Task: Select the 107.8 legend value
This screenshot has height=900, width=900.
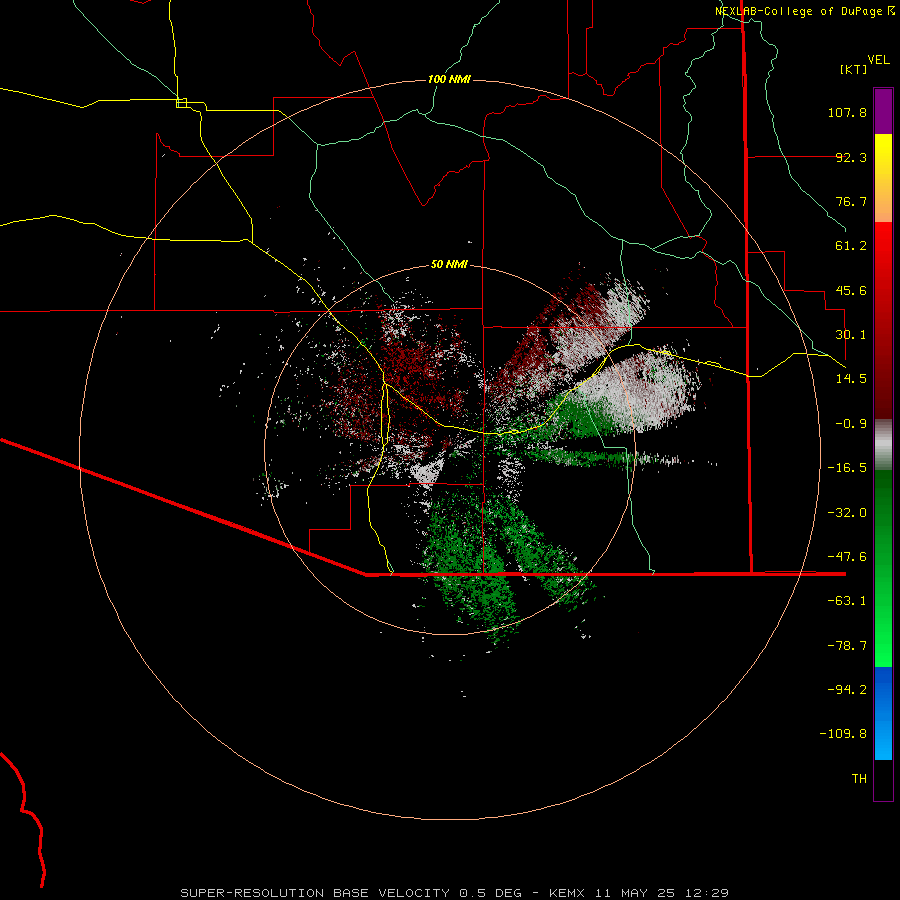Action: click(x=847, y=112)
